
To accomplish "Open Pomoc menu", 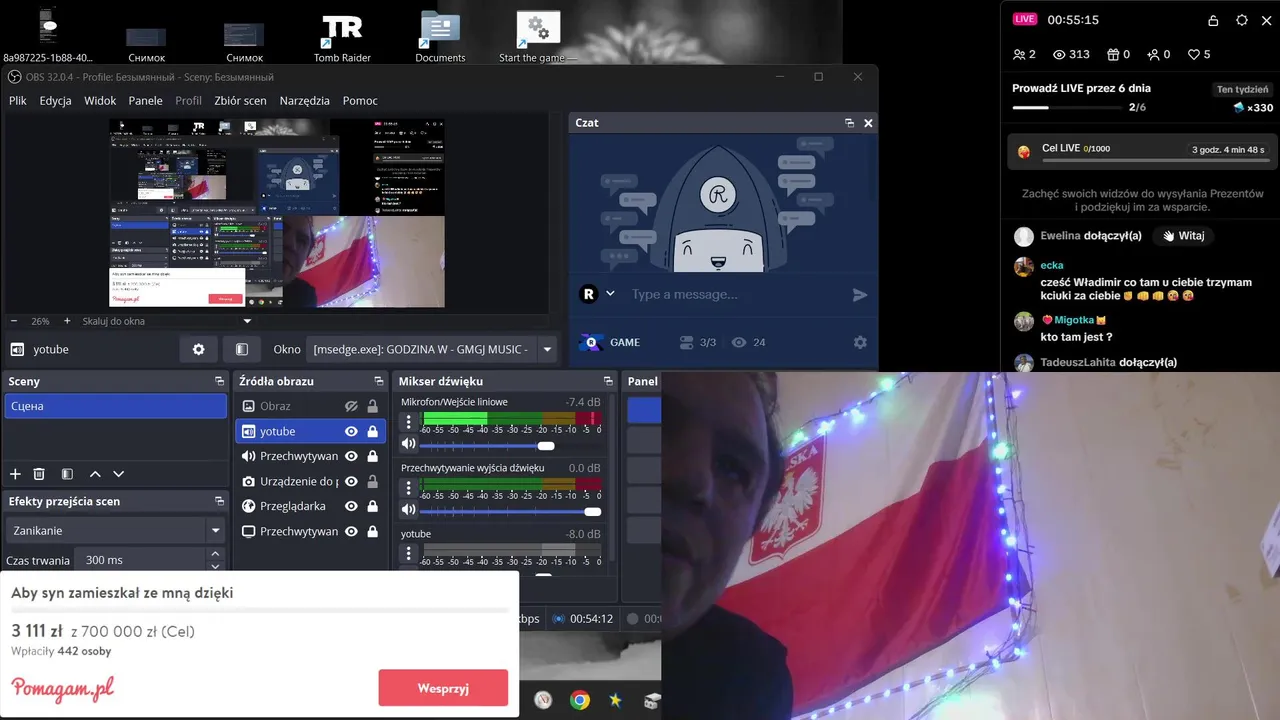I will pos(360,100).
